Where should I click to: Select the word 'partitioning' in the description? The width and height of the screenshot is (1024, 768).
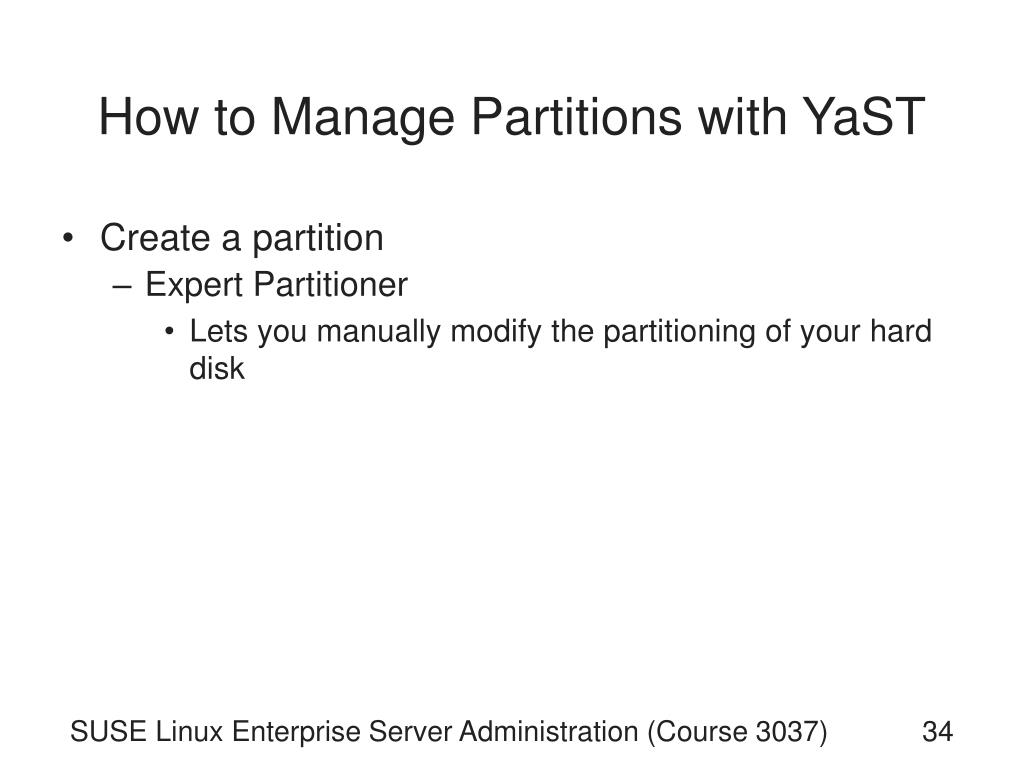pyautogui.click(x=679, y=332)
